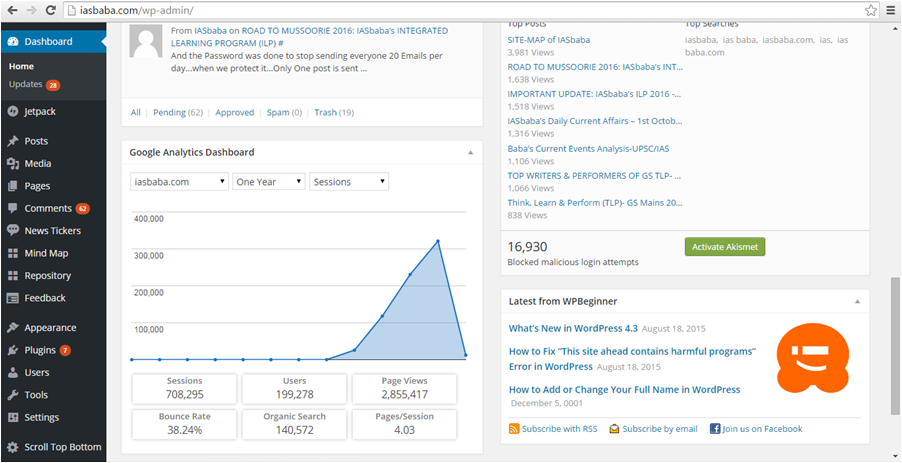This screenshot has width=902, height=463.
Task: Open Baba's Current Events Analysis-UPSC/IAS
Action: [x=588, y=148]
